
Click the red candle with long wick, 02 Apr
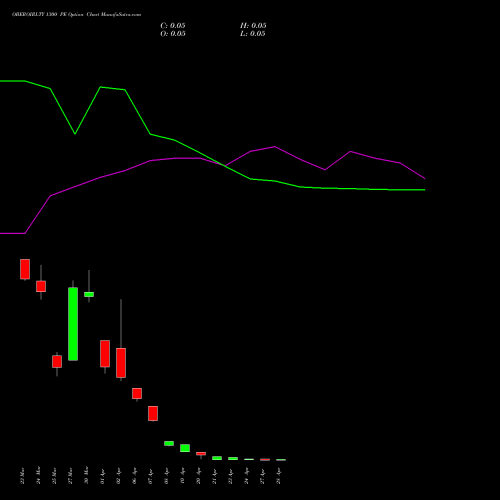tap(121, 363)
